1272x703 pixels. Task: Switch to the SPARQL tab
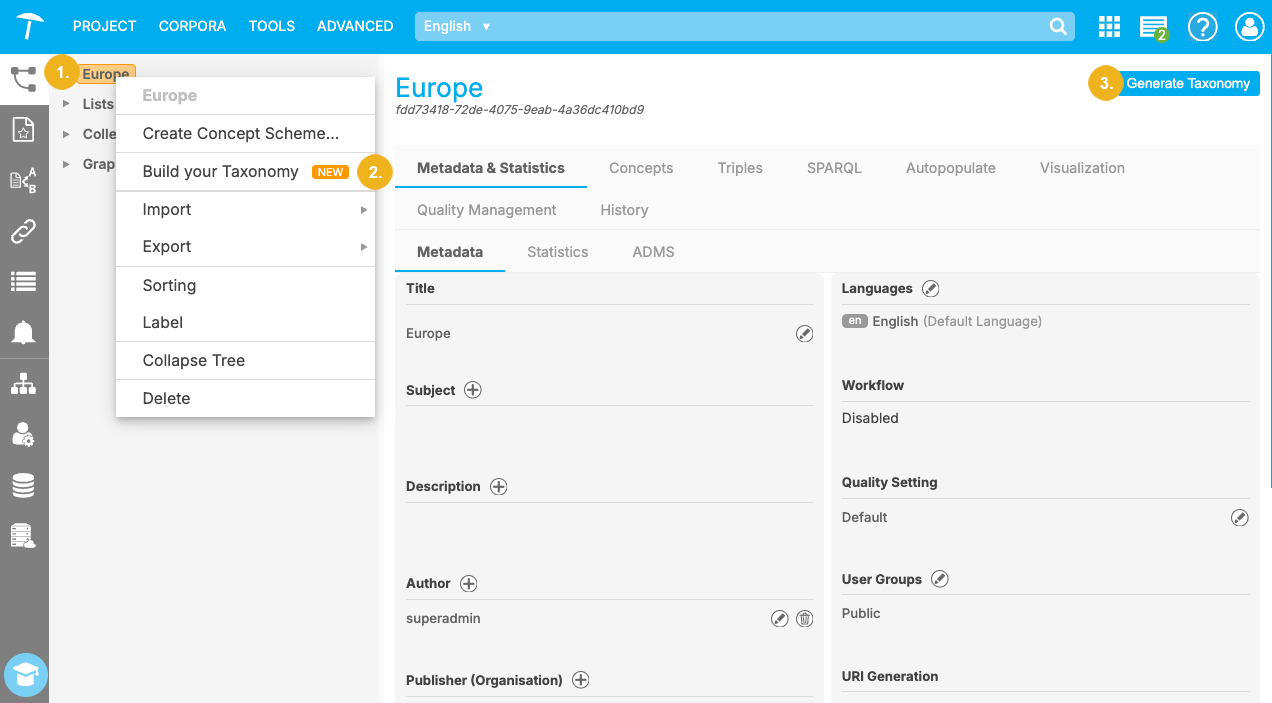point(834,168)
